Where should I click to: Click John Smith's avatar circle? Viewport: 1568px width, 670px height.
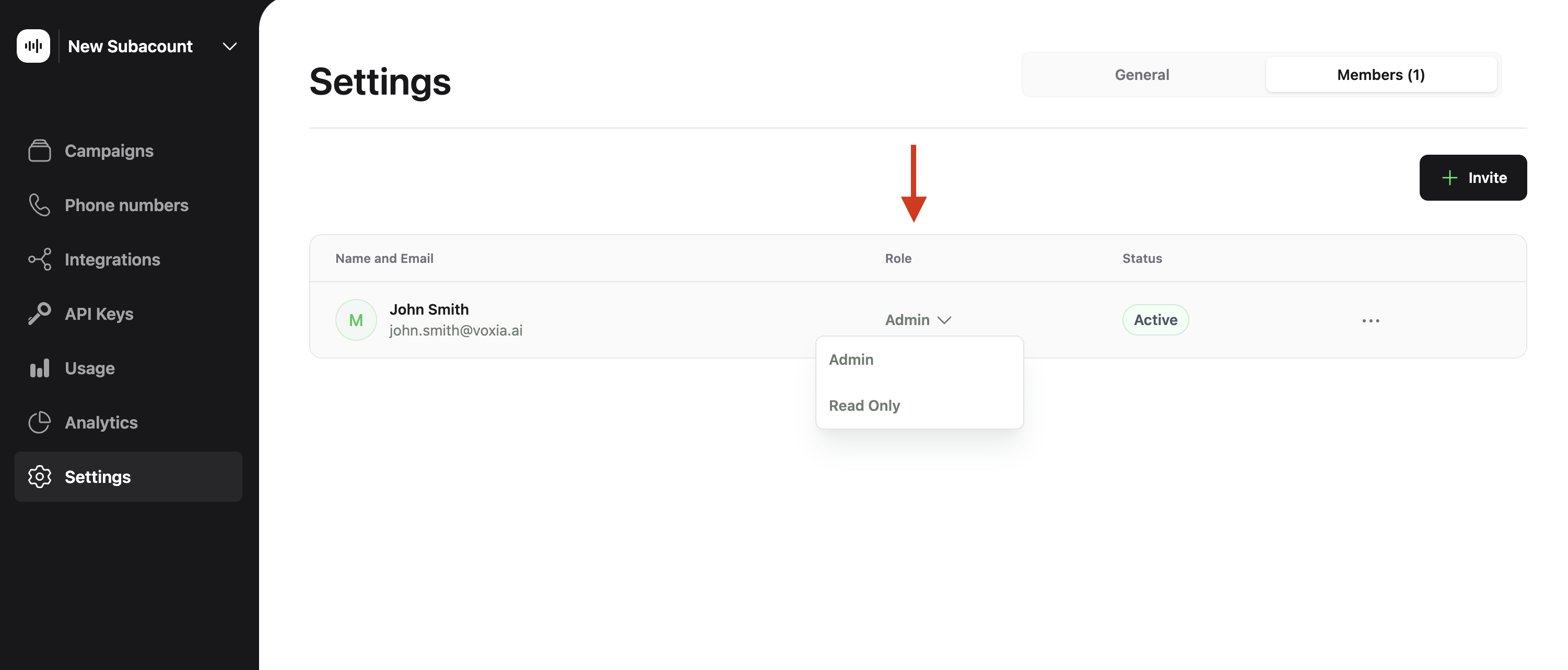[x=356, y=319]
